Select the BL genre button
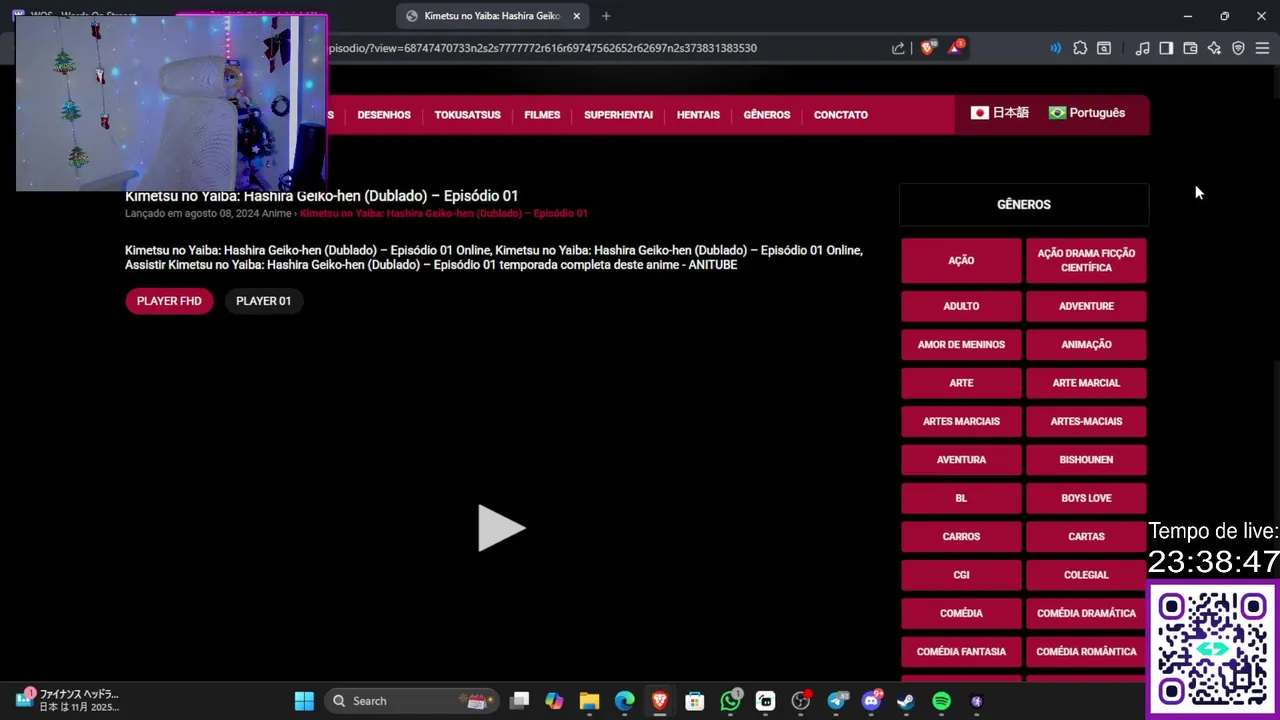1280x720 pixels. tap(961, 498)
